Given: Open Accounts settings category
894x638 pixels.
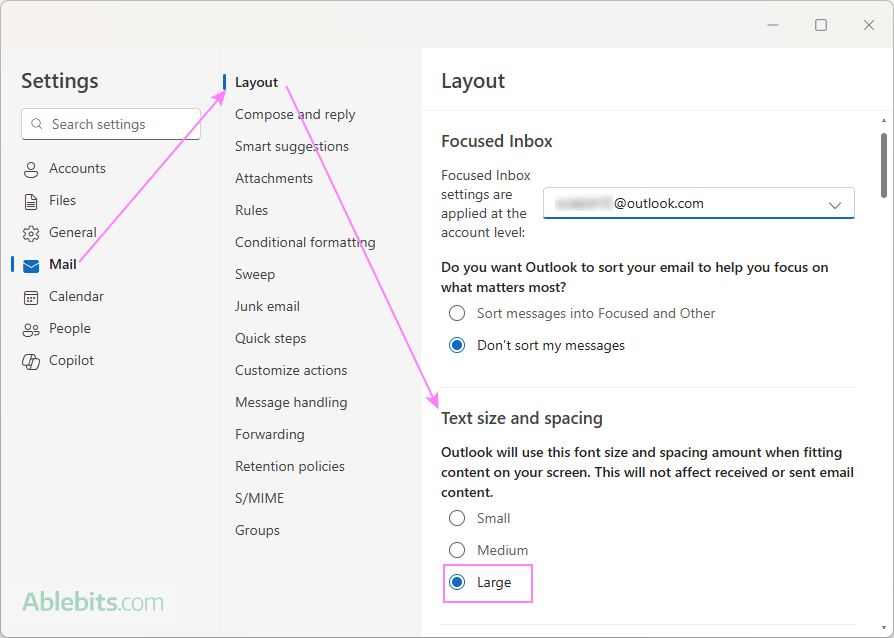Looking at the screenshot, I should coord(77,168).
